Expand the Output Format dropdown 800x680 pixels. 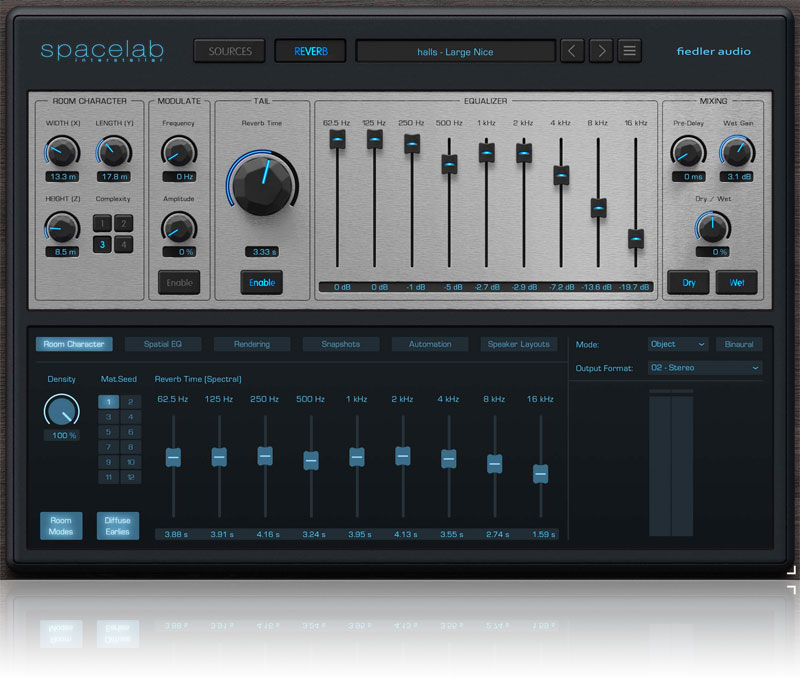coord(705,368)
